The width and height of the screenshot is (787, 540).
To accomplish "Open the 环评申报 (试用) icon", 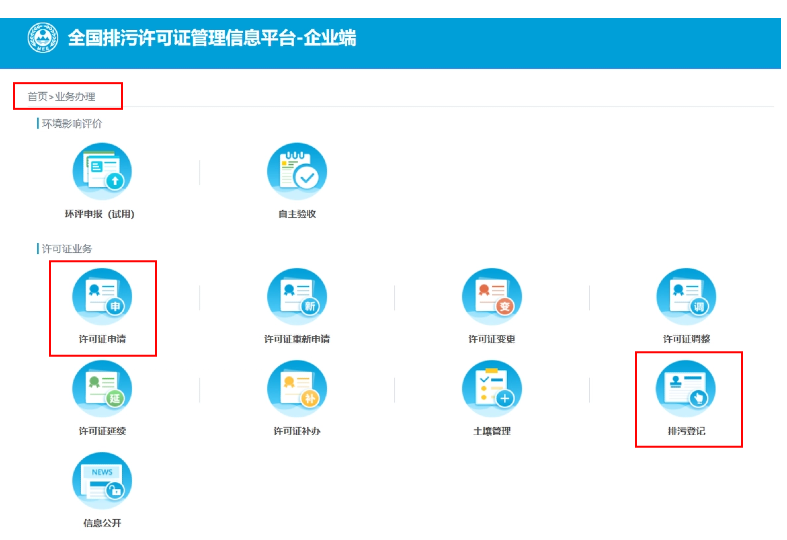I will (x=101, y=172).
